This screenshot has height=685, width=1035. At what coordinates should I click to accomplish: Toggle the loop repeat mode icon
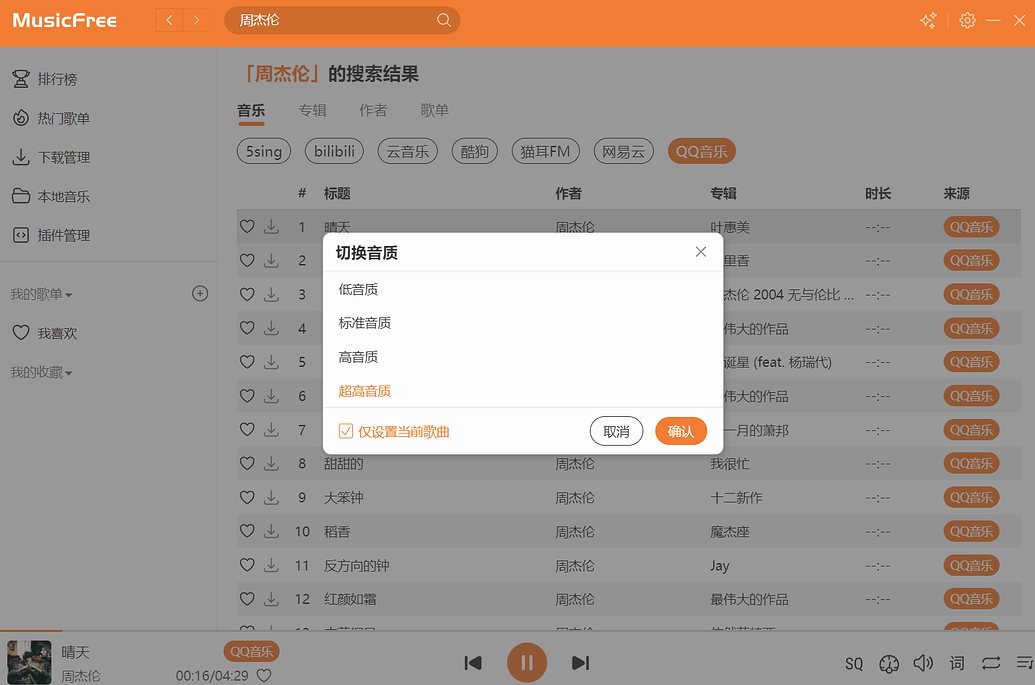coord(991,663)
